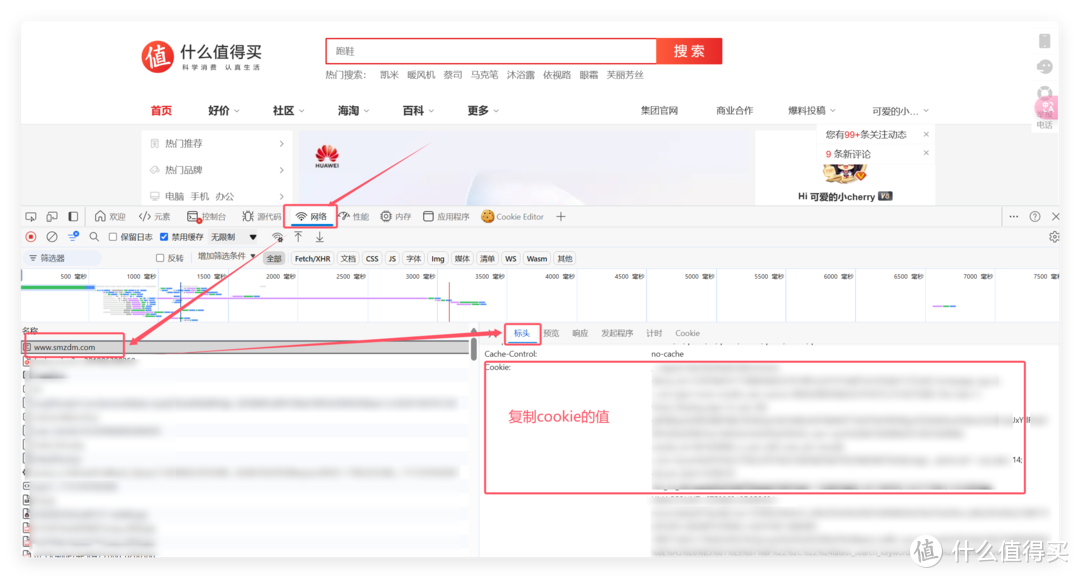Start or stop network recording with the red record icon
1080x578 pixels.
[30, 237]
